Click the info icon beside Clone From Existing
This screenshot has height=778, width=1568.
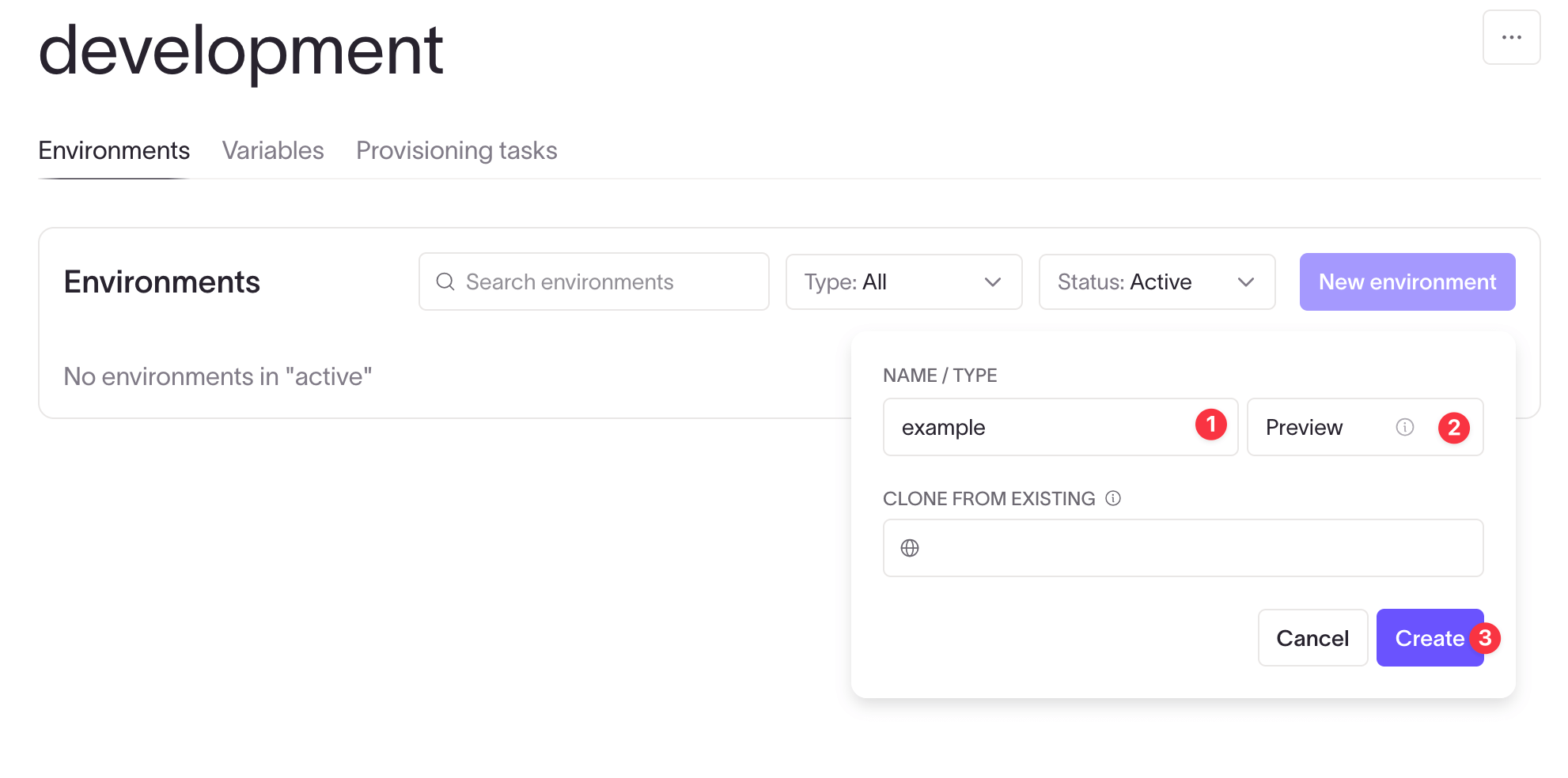1113,498
